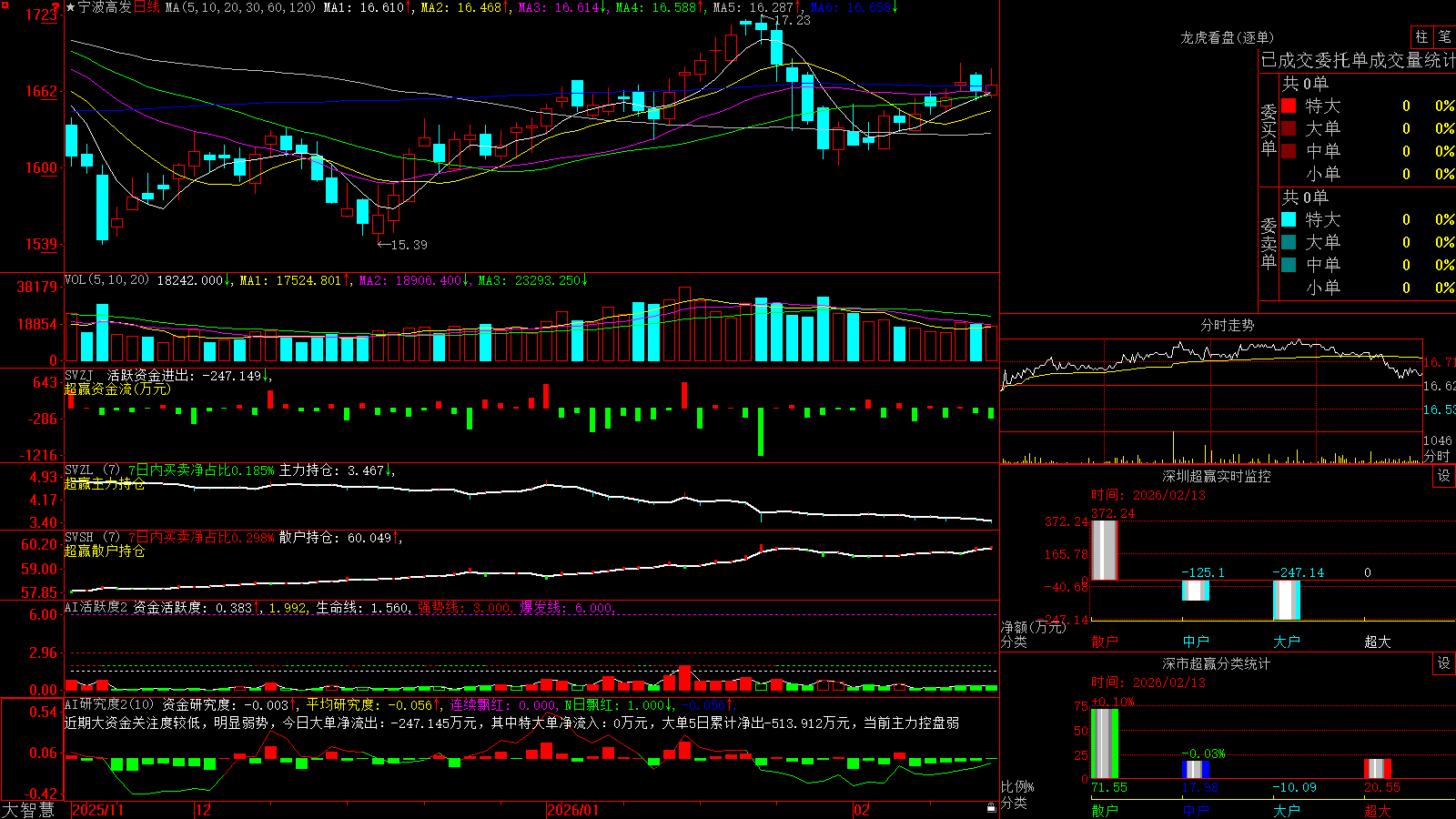Click the 大户 bar labeled -247.14
The image size is (1456, 819).
(x=1287, y=600)
